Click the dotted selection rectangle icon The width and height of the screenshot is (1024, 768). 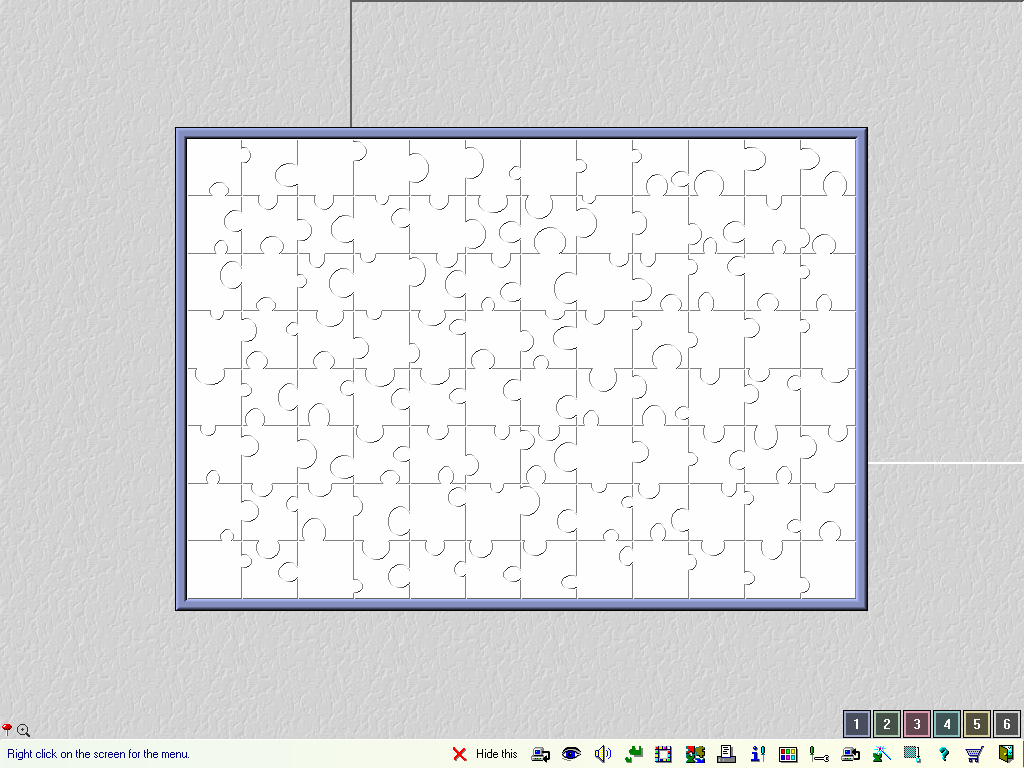coord(912,754)
